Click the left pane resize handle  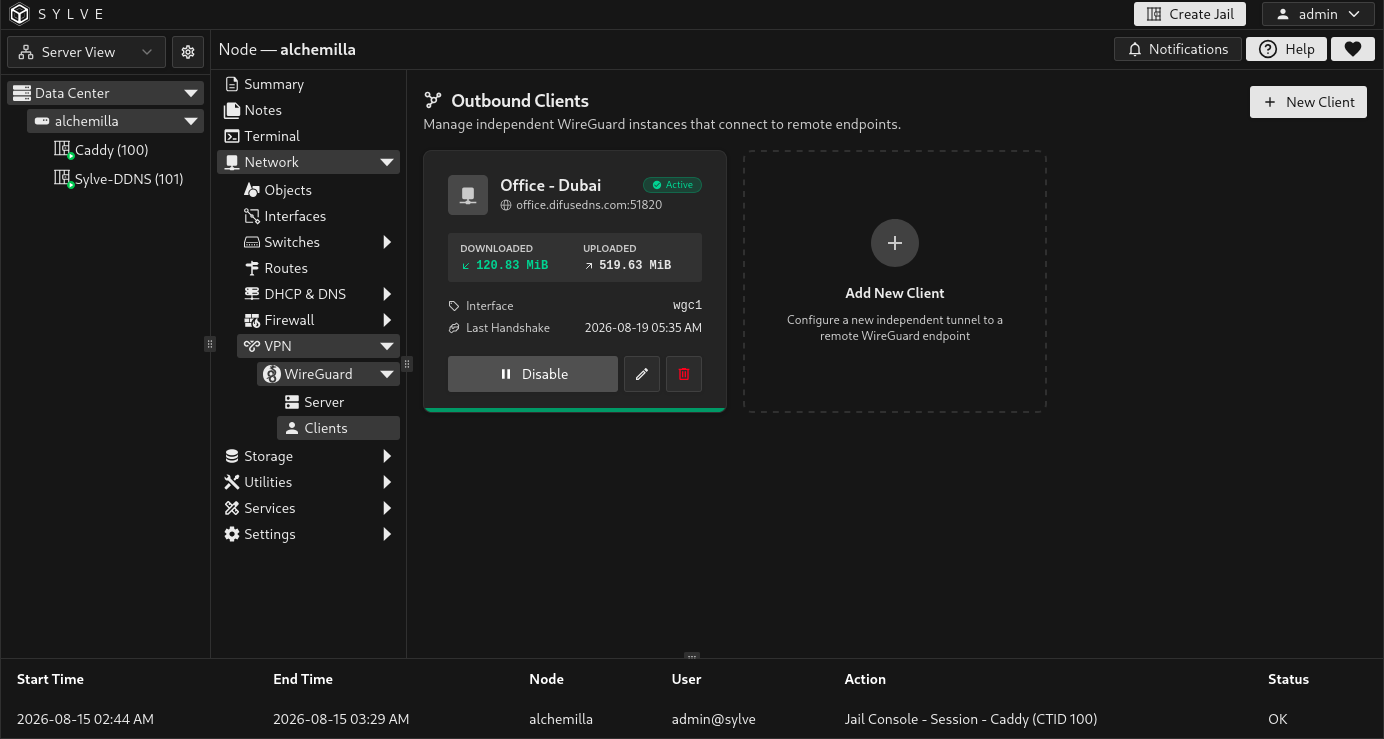(210, 343)
